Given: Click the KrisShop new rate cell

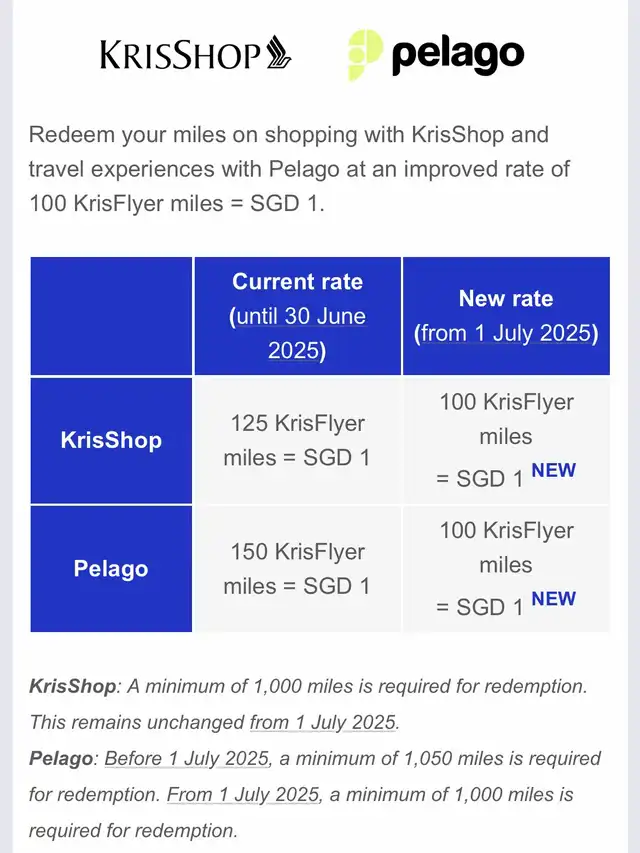Looking at the screenshot, I should click(x=506, y=440).
